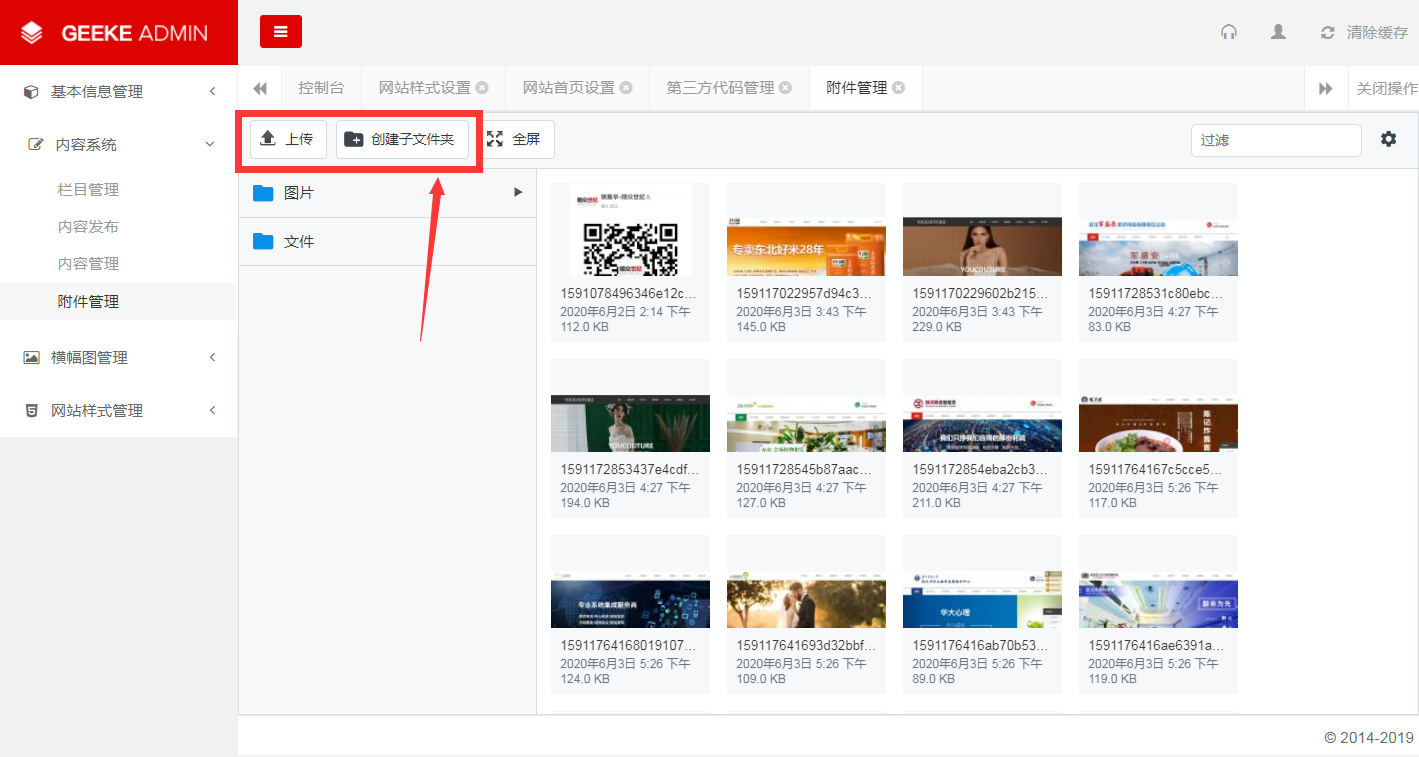The image size is (1419, 757).
Task: Open the user profile icon
Action: 1278,32
